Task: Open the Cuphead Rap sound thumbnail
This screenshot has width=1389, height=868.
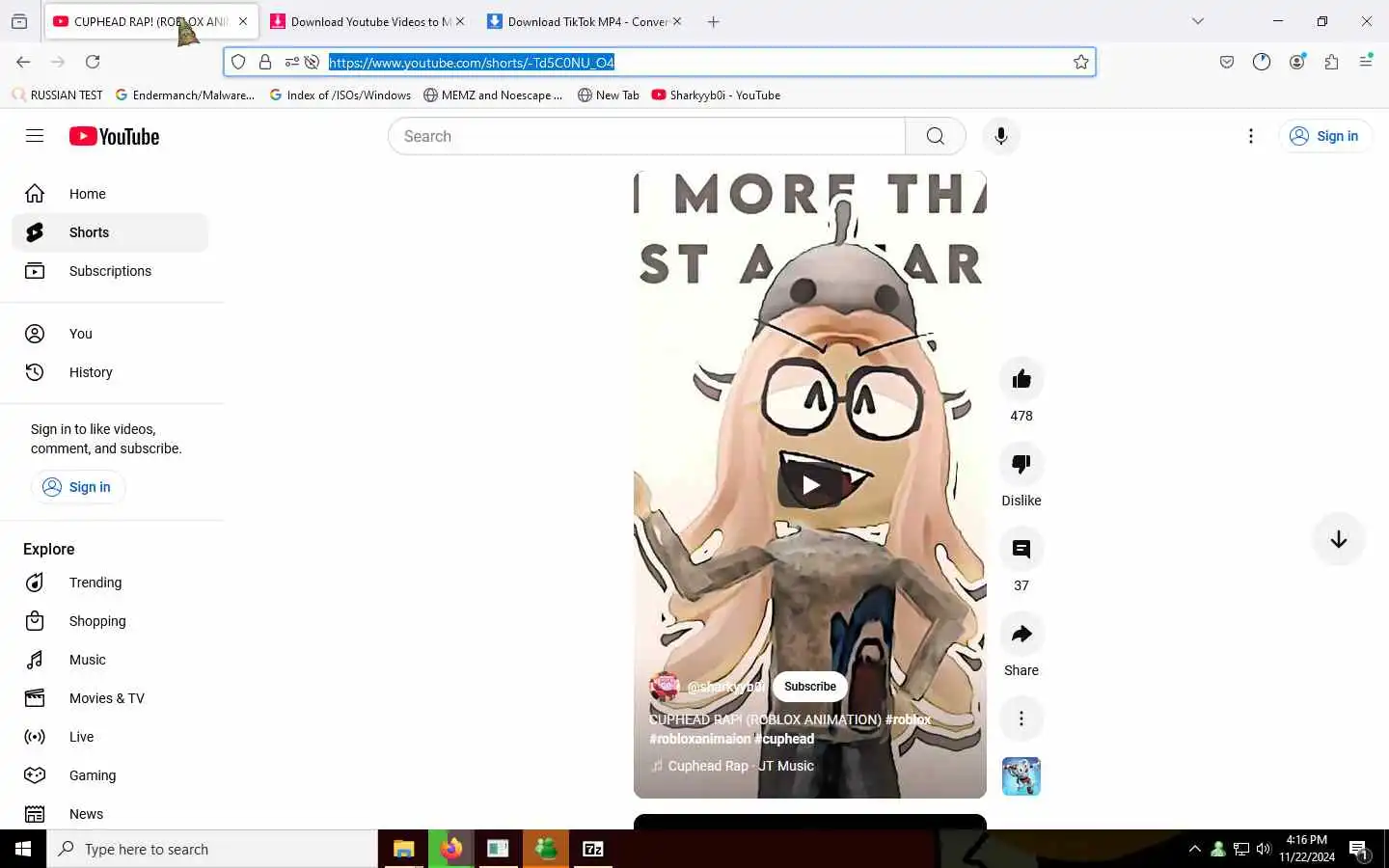Action: (x=1021, y=776)
